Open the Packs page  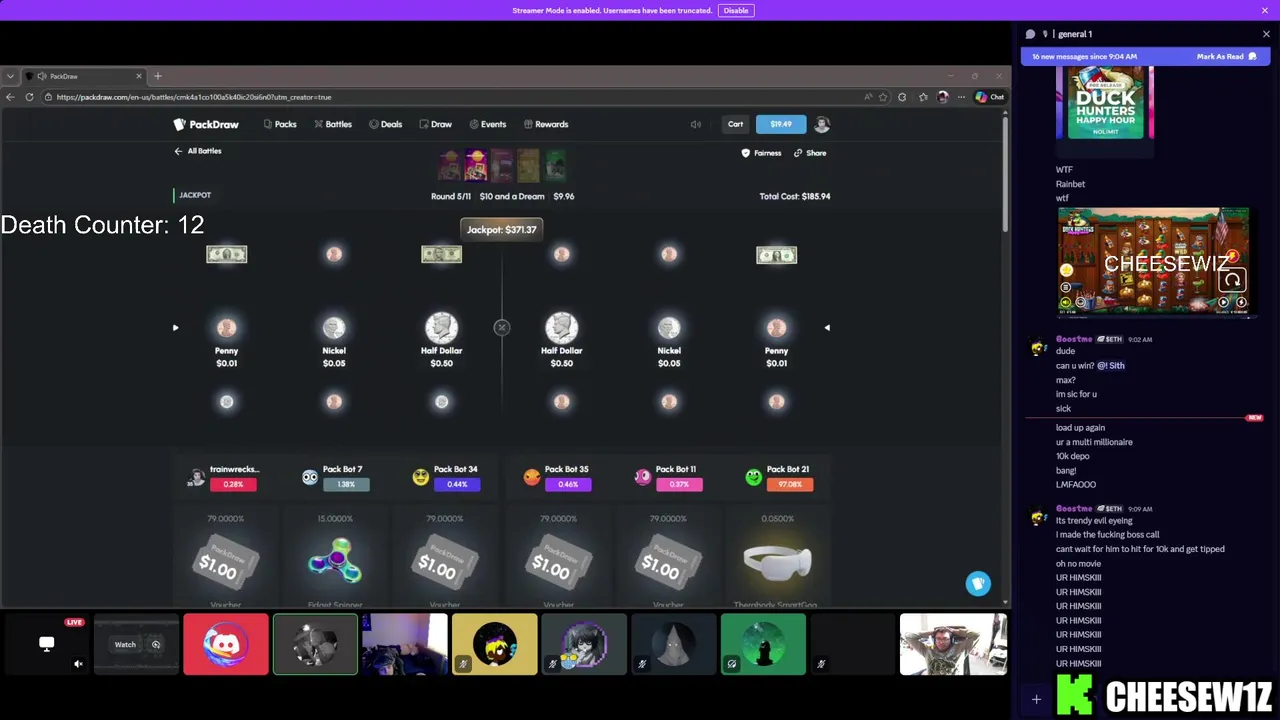click(x=279, y=124)
